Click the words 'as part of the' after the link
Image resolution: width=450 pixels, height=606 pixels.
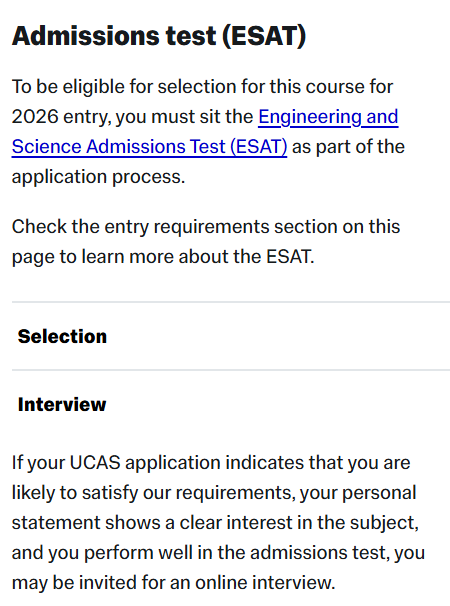click(x=348, y=147)
